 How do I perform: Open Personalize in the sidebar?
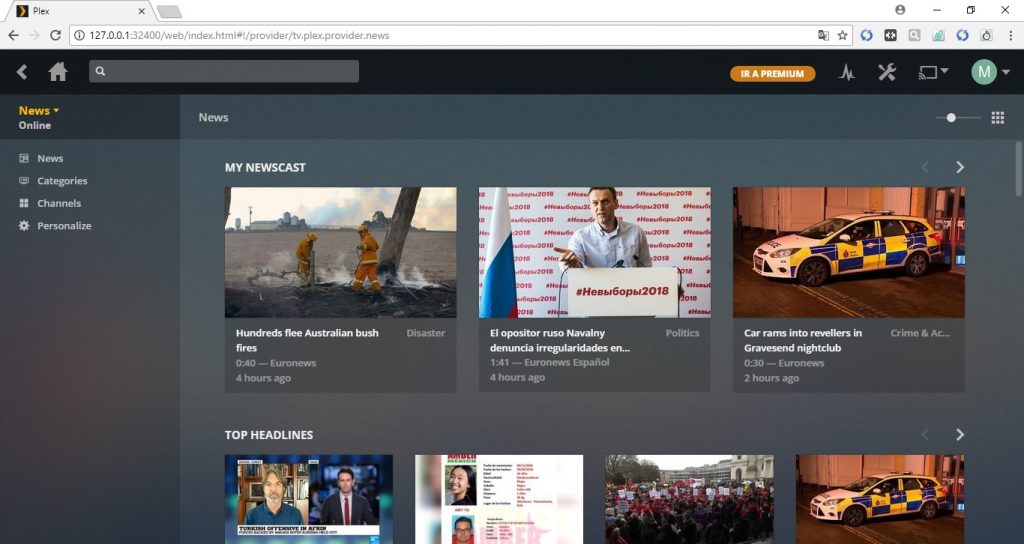click(64, 226)
